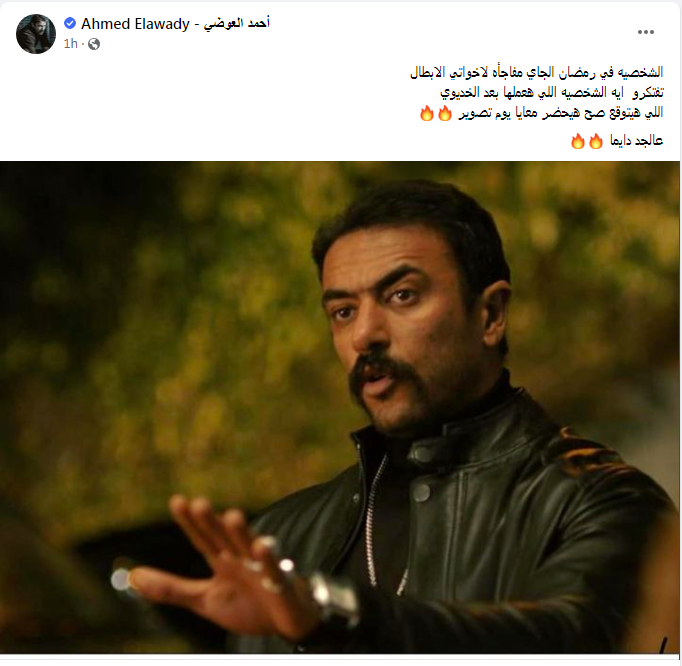Click the leftmost fire emoji on the تصوير line
The image size is (682, 666).
coord(427,113)
